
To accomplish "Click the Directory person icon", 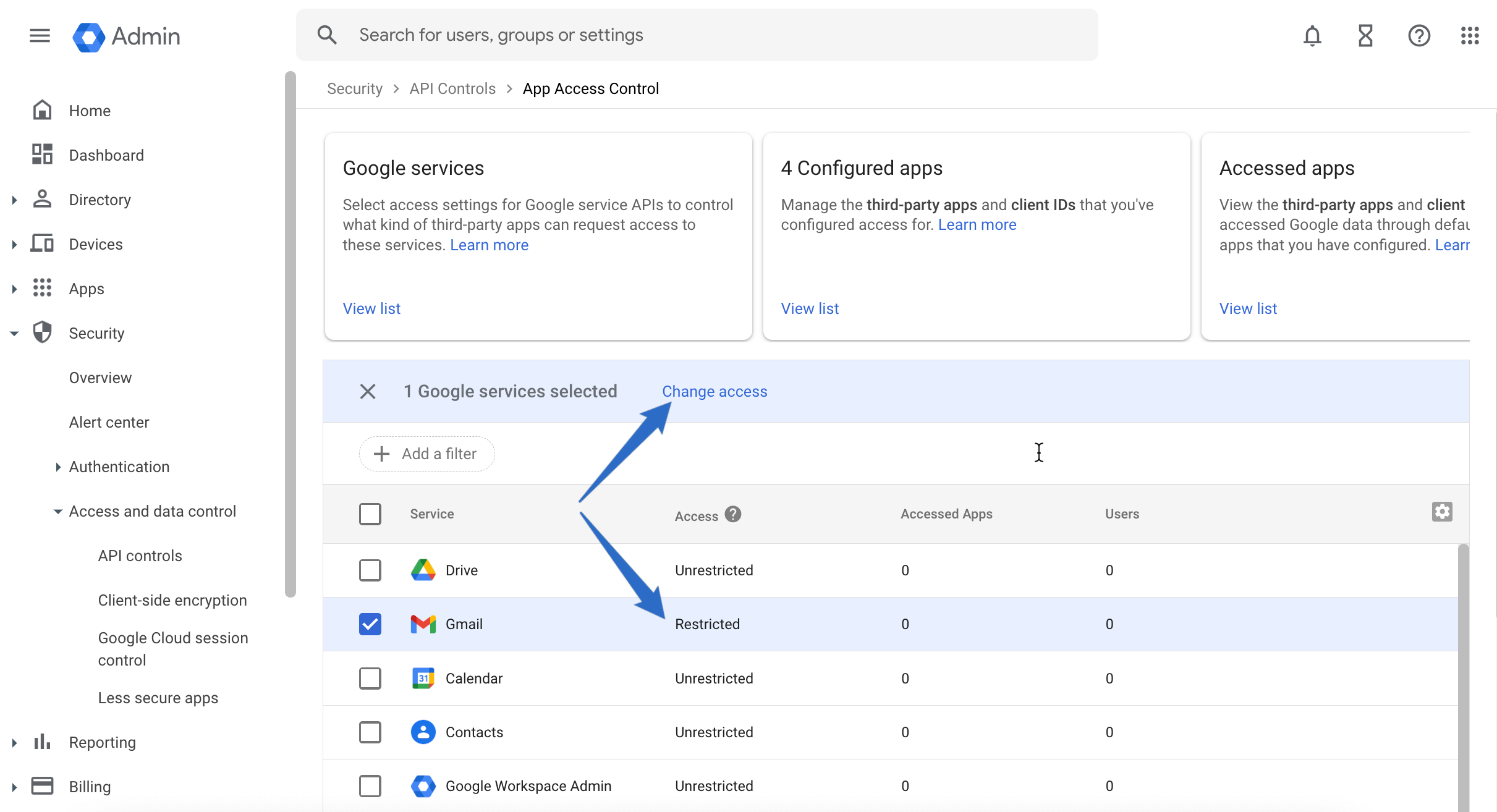I will point(42,199).
